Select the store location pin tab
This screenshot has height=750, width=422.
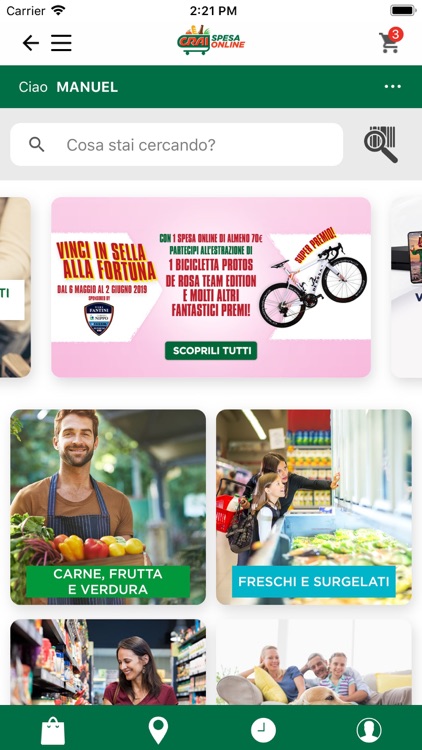tap(158, 730)
